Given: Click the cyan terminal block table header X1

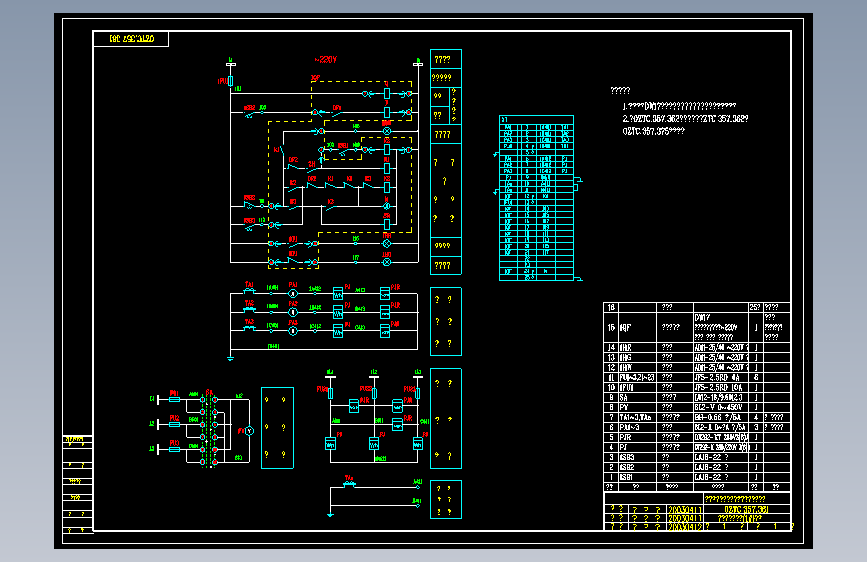Looking at the screenshot, I should click(x=536, y=119).
